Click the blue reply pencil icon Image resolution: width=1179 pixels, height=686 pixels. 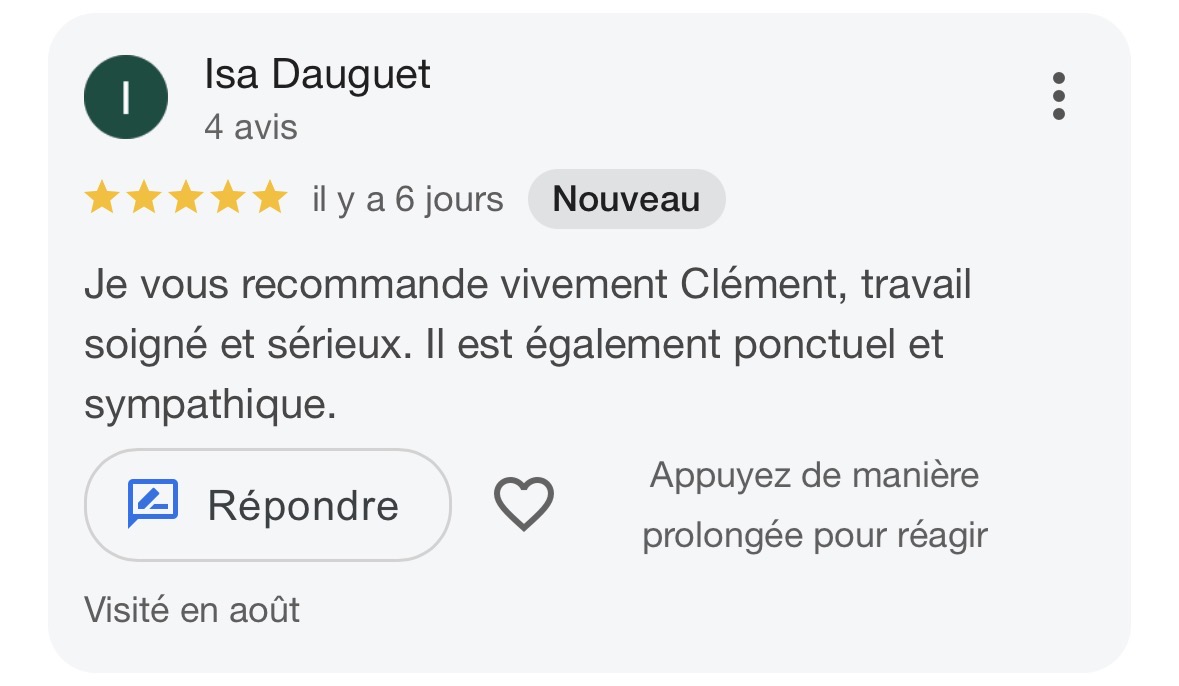coord(153,502)
